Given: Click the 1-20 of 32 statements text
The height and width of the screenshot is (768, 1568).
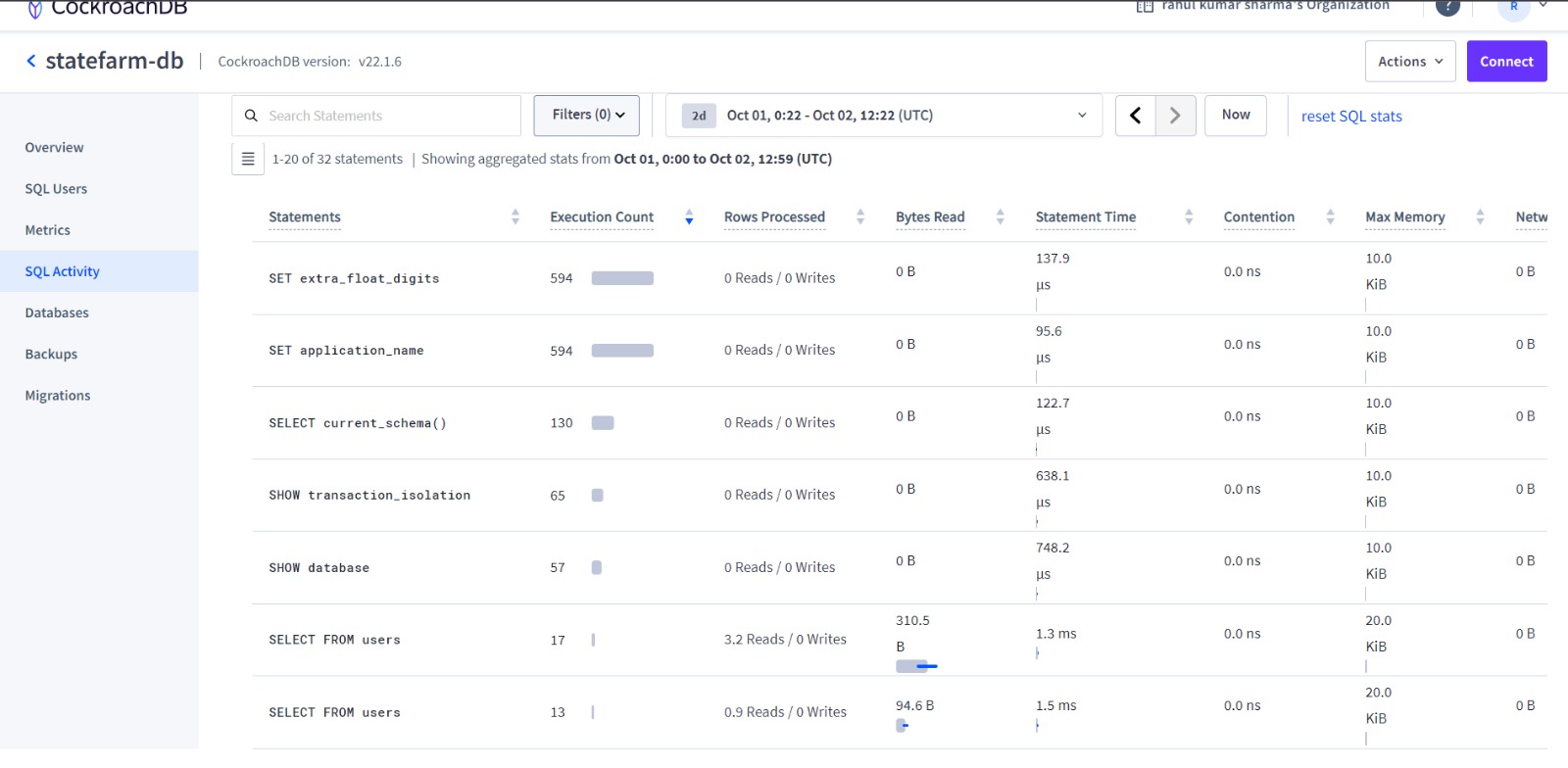Looking at the screenshot, I should click(x=337, y=159).
